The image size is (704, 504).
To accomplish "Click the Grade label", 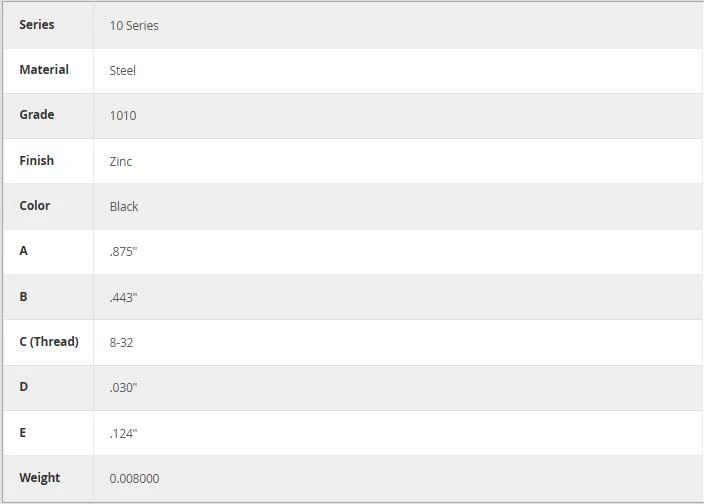I will tap(37, 114).
